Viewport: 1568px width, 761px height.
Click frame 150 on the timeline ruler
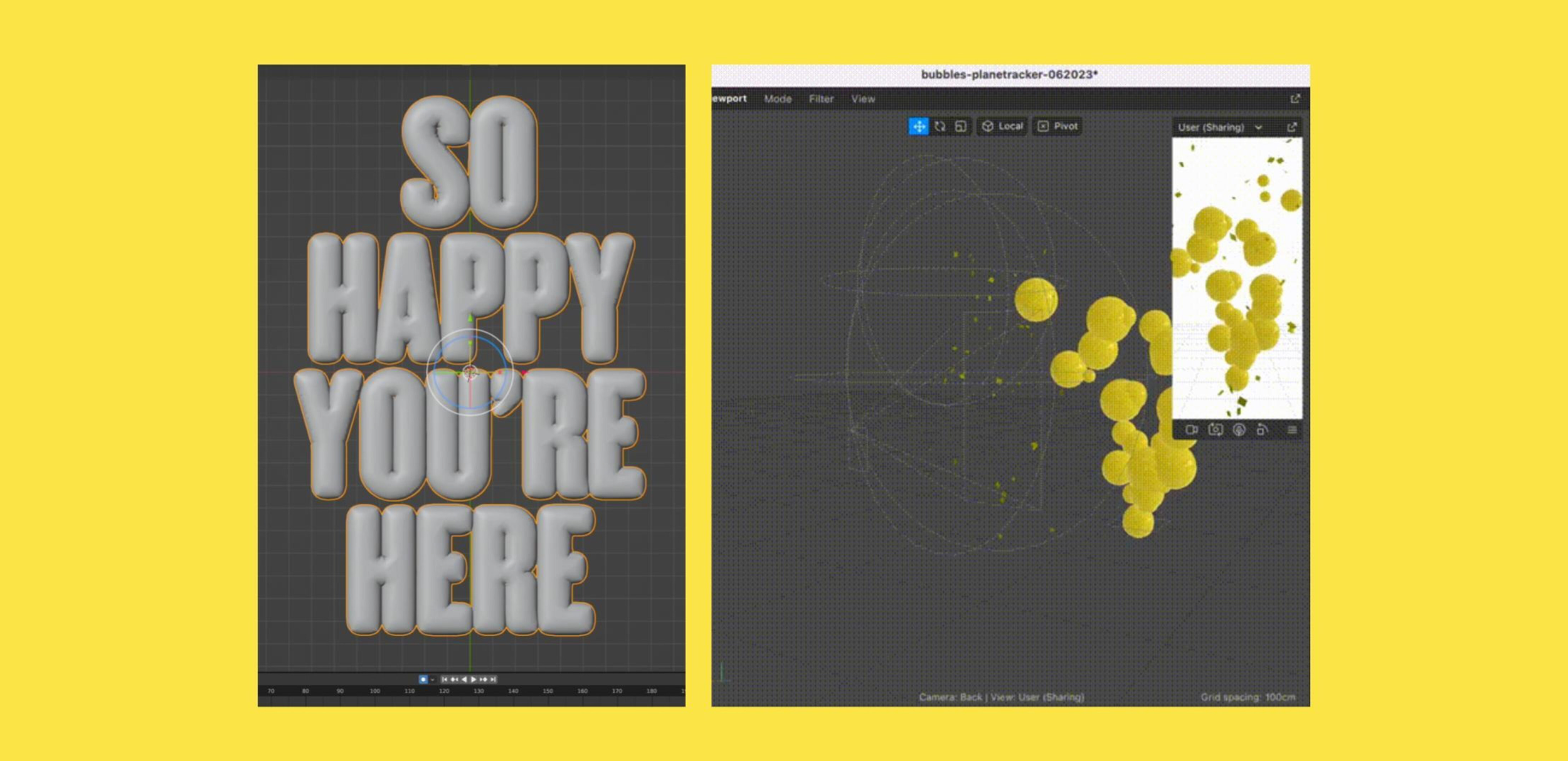pos(548,691)
